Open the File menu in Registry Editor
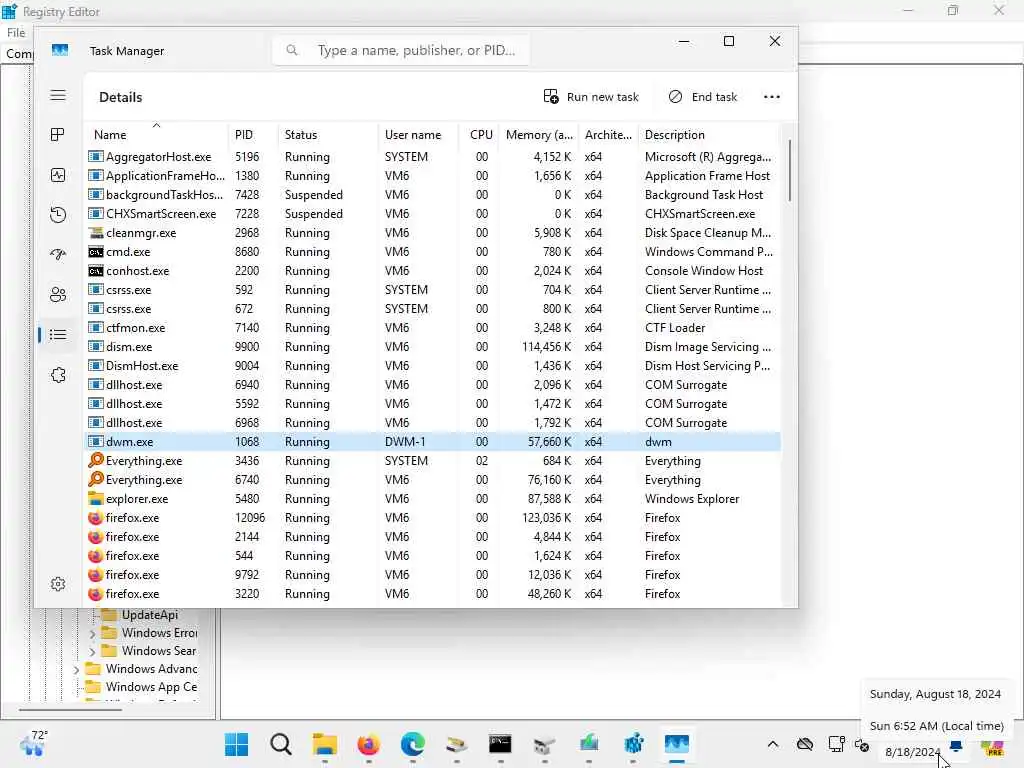The height and width of the screenshot is (768, 1024). [16, 33]
